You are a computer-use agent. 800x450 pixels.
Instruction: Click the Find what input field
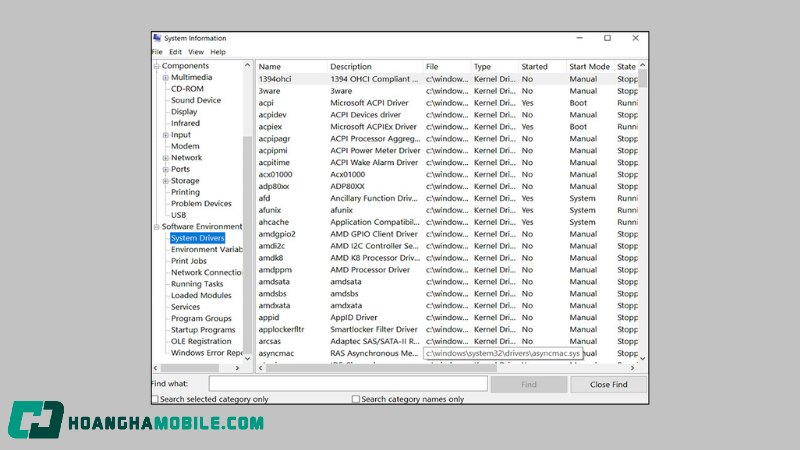pos(348,384)
